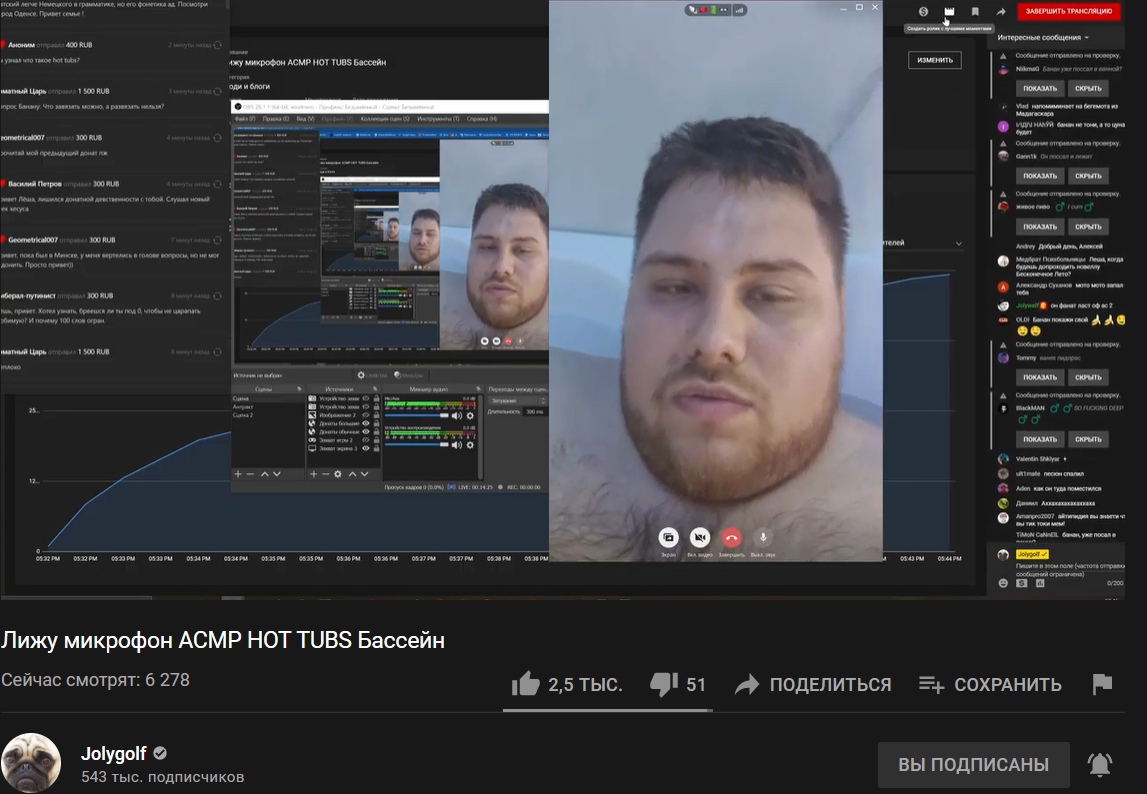Toggle eye visibility for Изображение 2 source
This screenshot has width=1147, height=794.
pyautogui.click(x=366, y=415)
